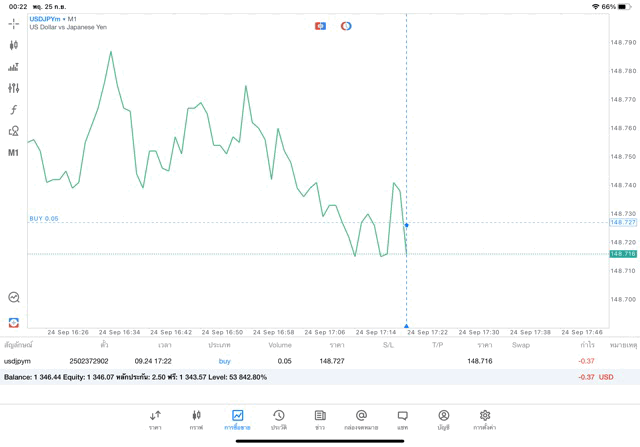Viewport: 640px width, 447px height.
Task: Toggle the circular red-blue chart icon
Action: point(346,26)
